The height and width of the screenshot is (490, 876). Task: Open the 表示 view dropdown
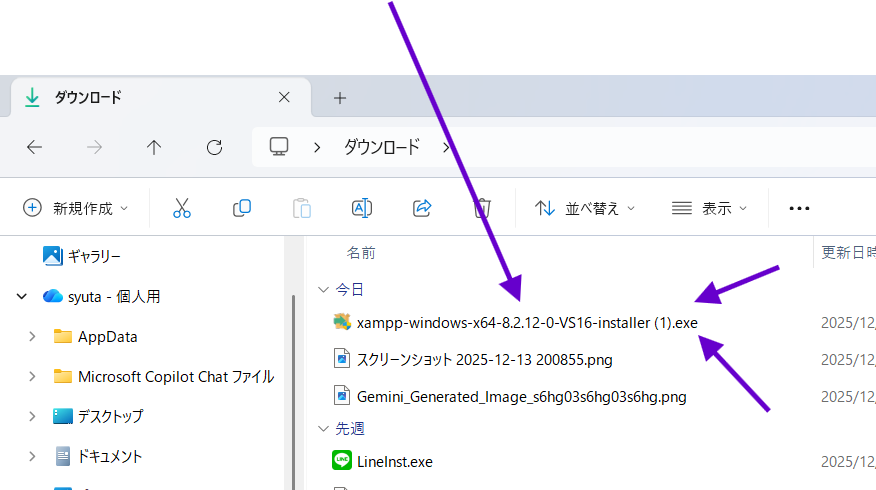(710, 208)
